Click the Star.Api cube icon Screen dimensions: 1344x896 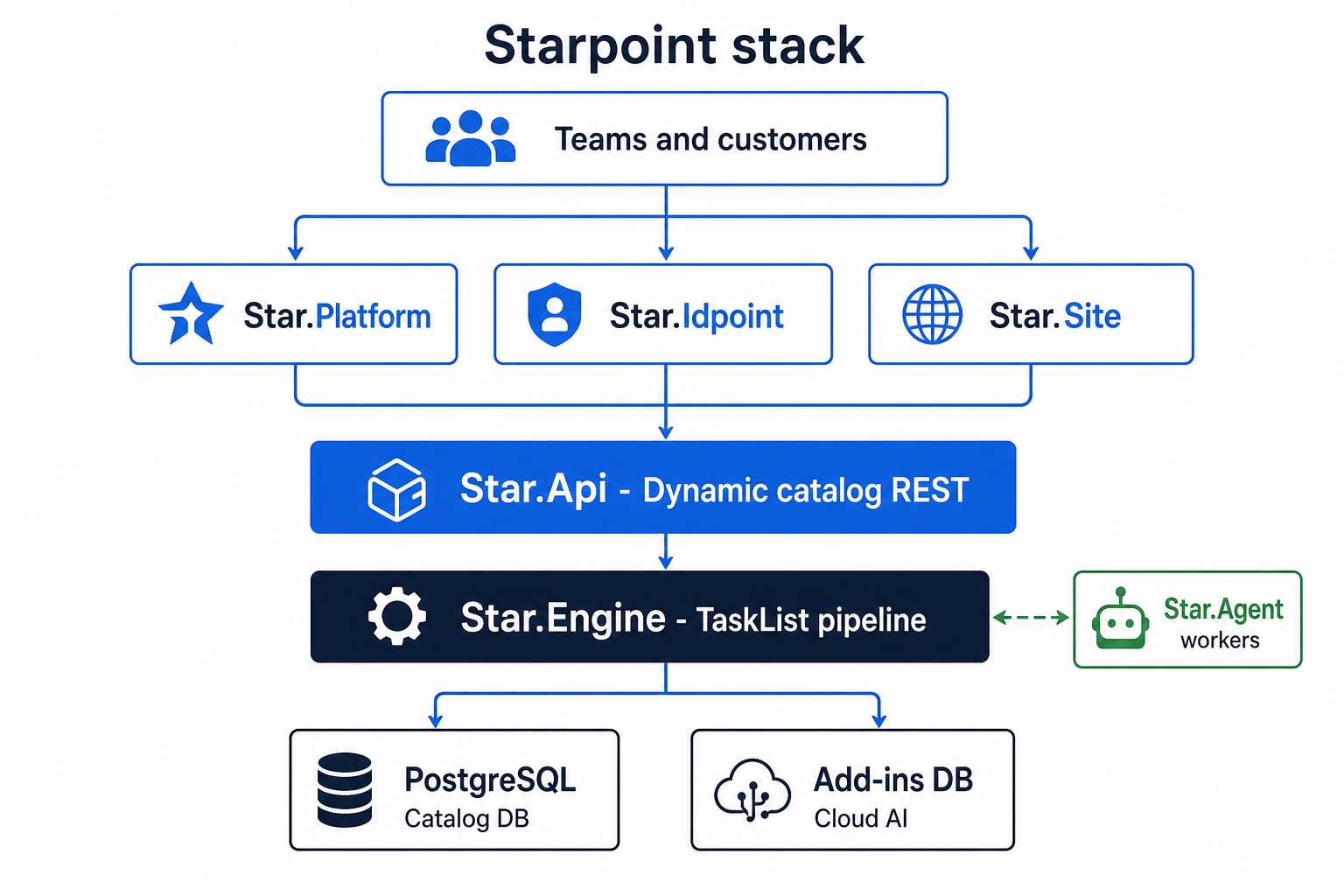click(x=396, y=490)
